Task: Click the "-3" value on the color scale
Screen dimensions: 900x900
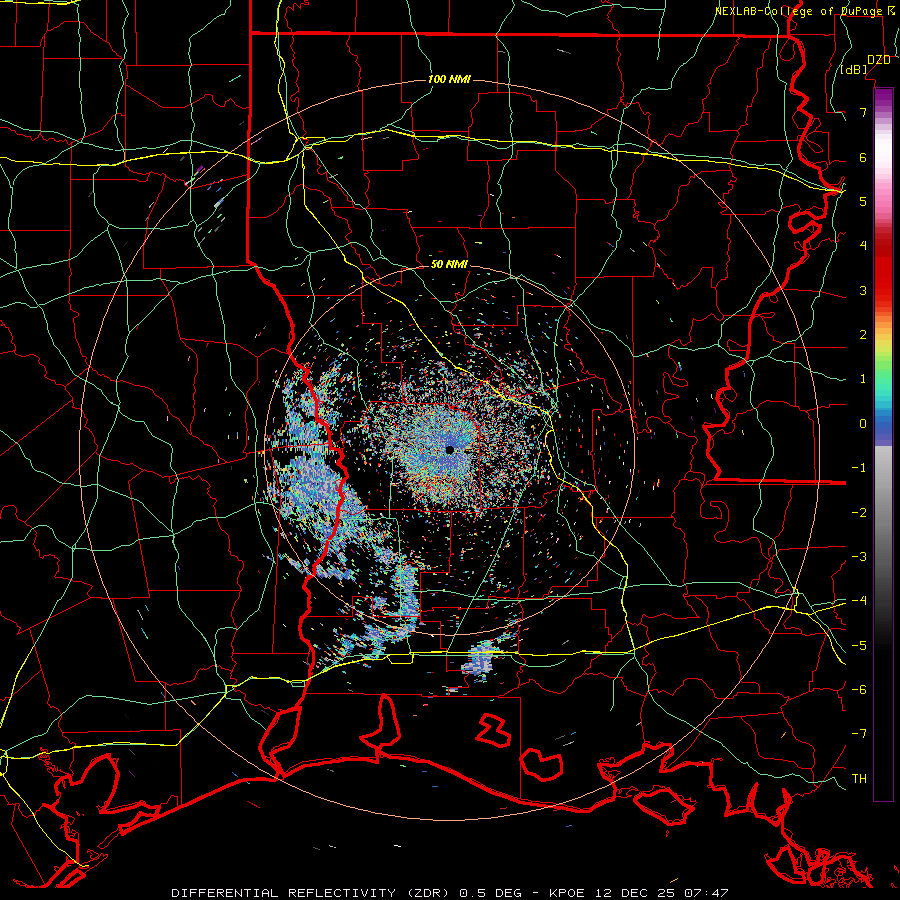Action: click(x=859, y=557)
